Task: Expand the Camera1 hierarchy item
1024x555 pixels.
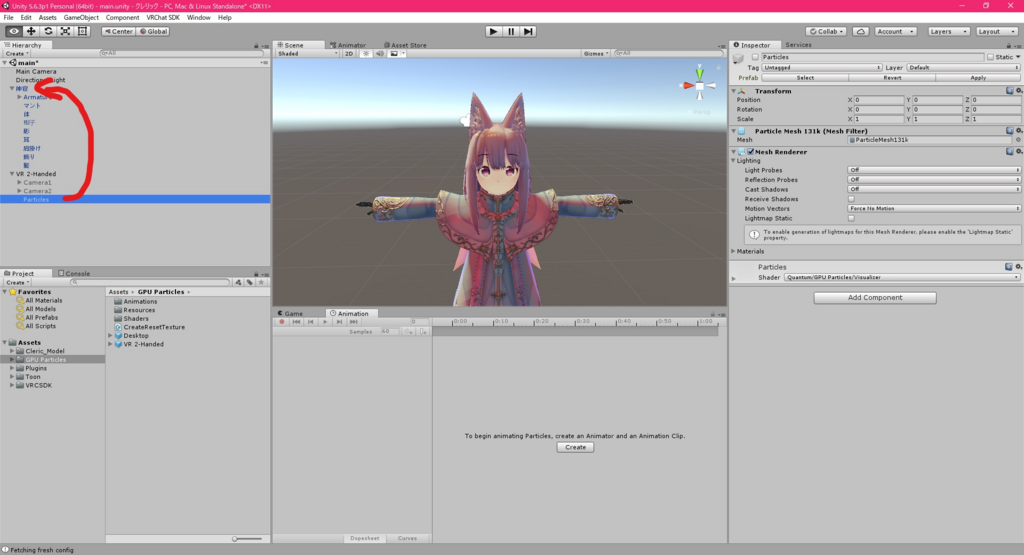Action: (20, 183)
